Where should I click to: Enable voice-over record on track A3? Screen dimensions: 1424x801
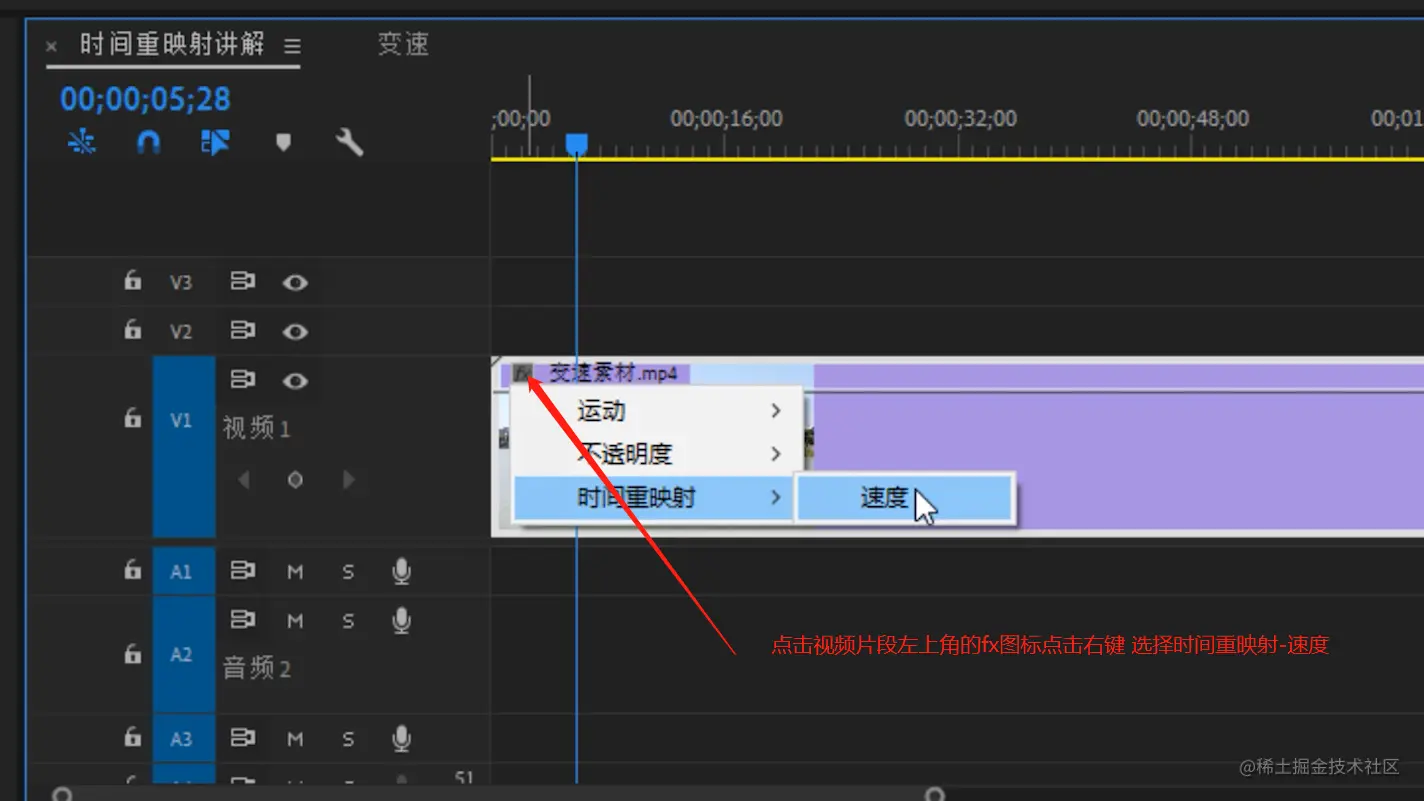(401, 739)
